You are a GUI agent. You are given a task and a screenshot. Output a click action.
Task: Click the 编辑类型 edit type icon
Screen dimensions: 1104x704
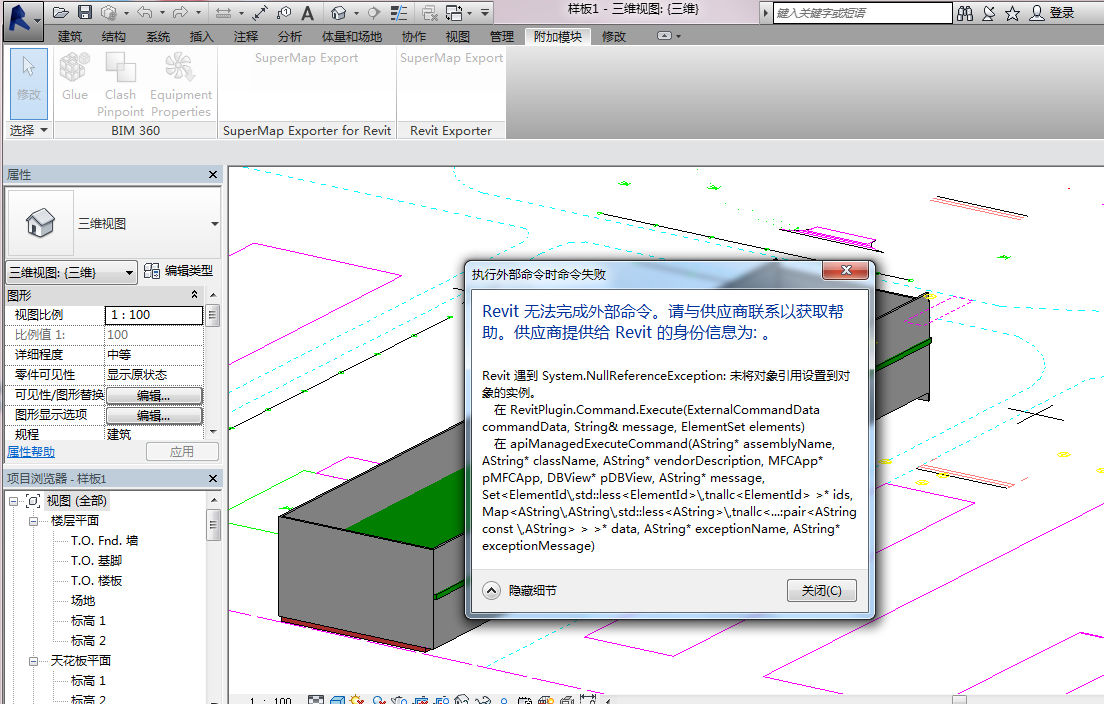click(151, 271)
